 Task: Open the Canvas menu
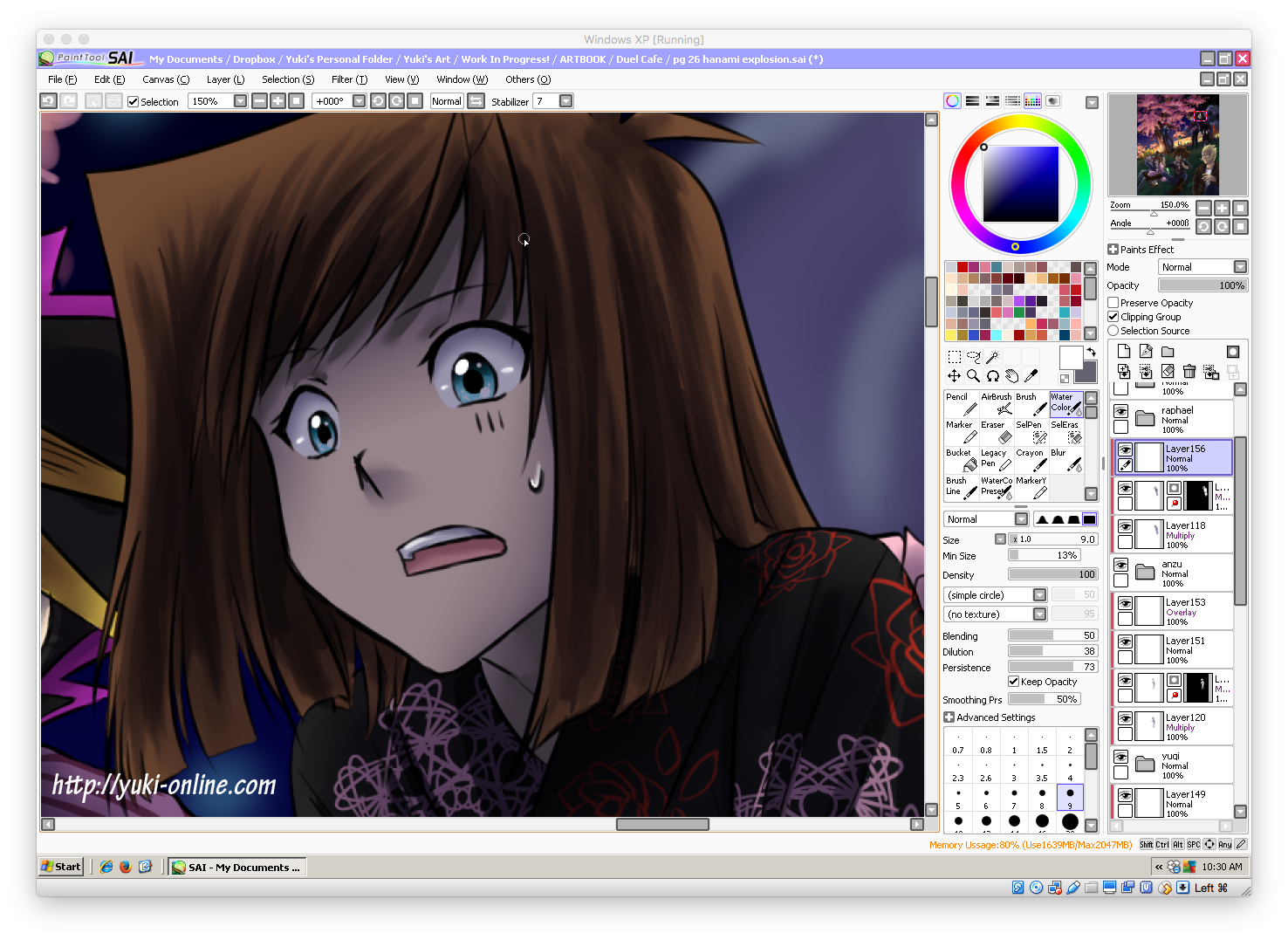tap(166, 79)
